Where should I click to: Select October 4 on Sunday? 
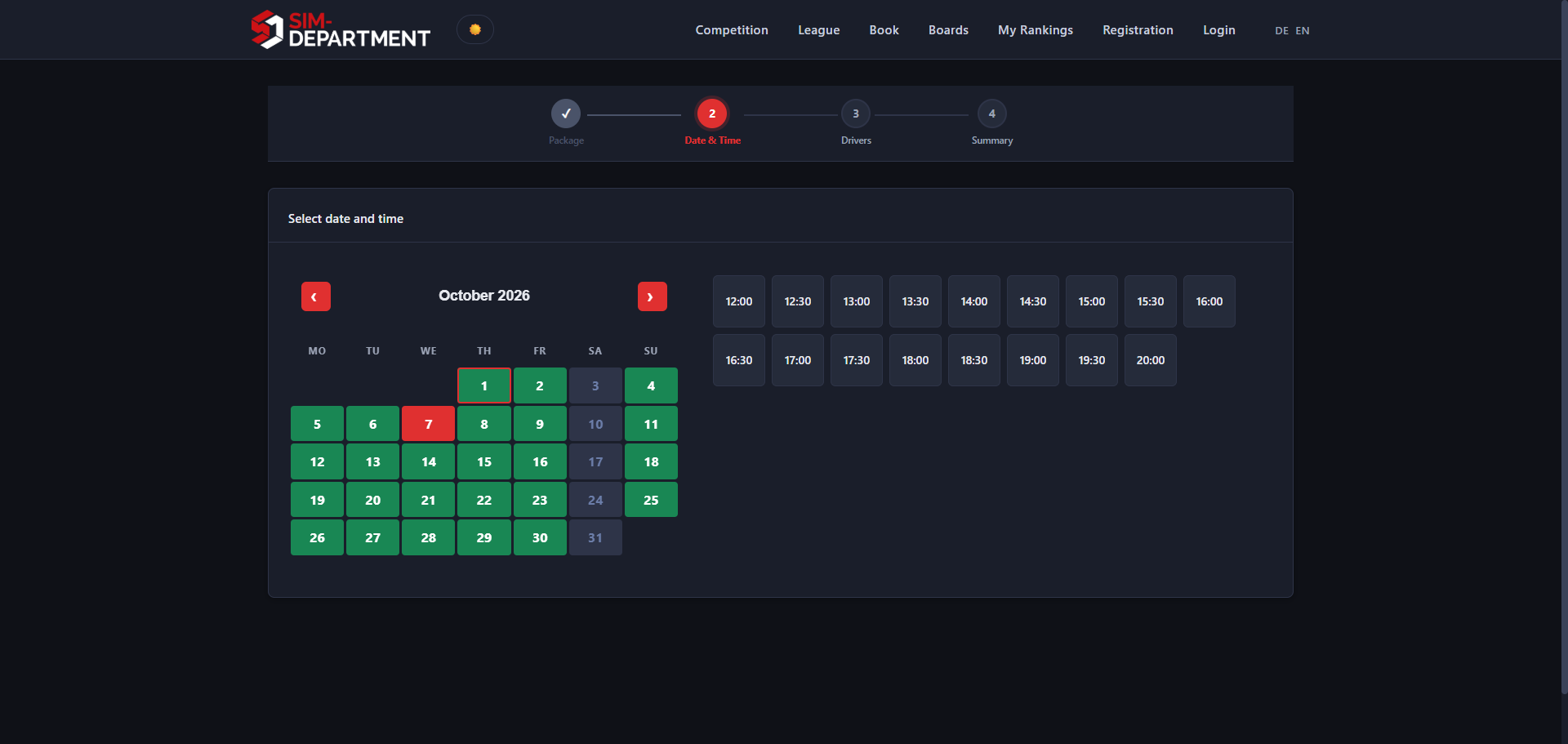651,385
